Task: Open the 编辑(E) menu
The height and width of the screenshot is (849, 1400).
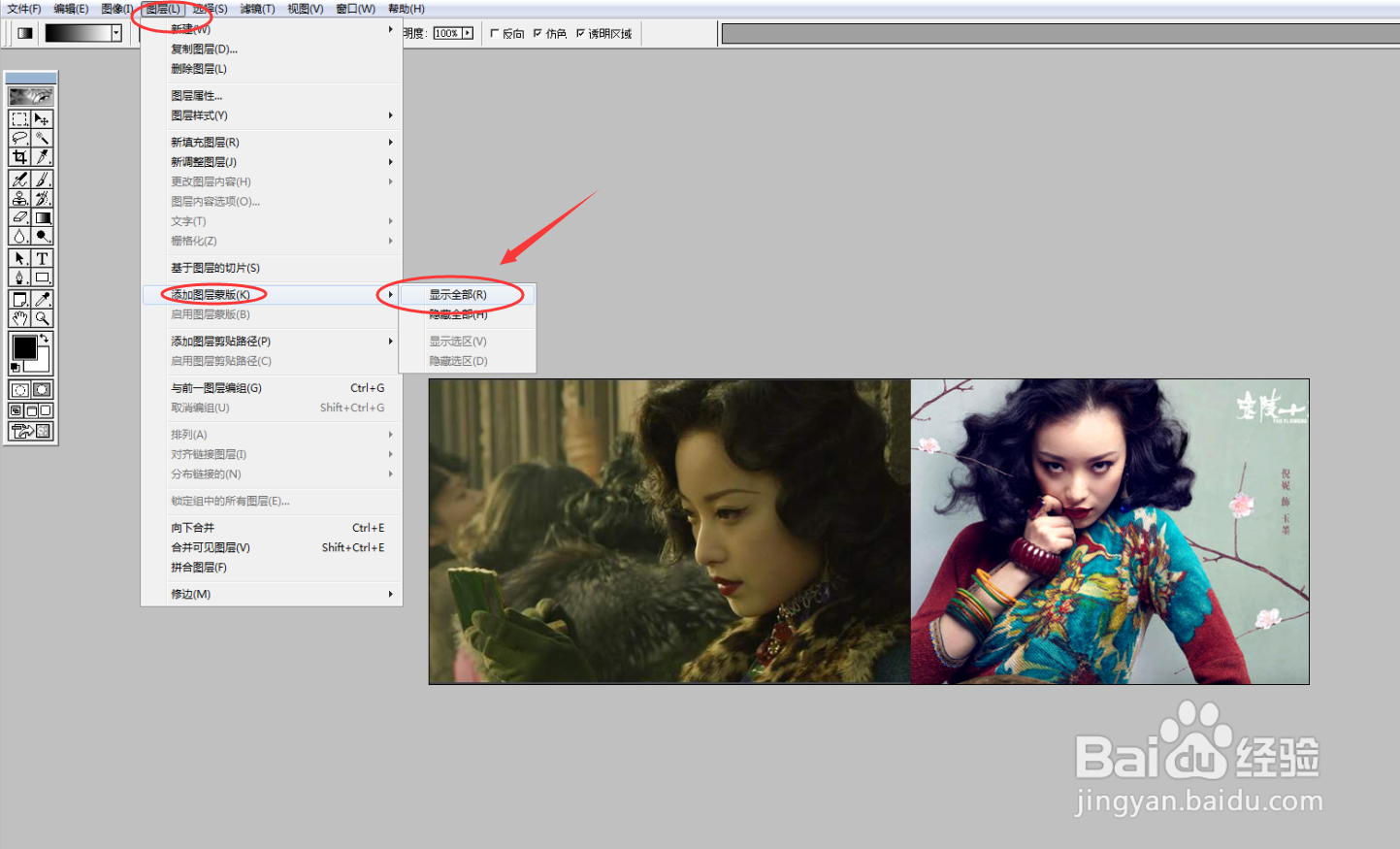Action: (x=71, y=9)
